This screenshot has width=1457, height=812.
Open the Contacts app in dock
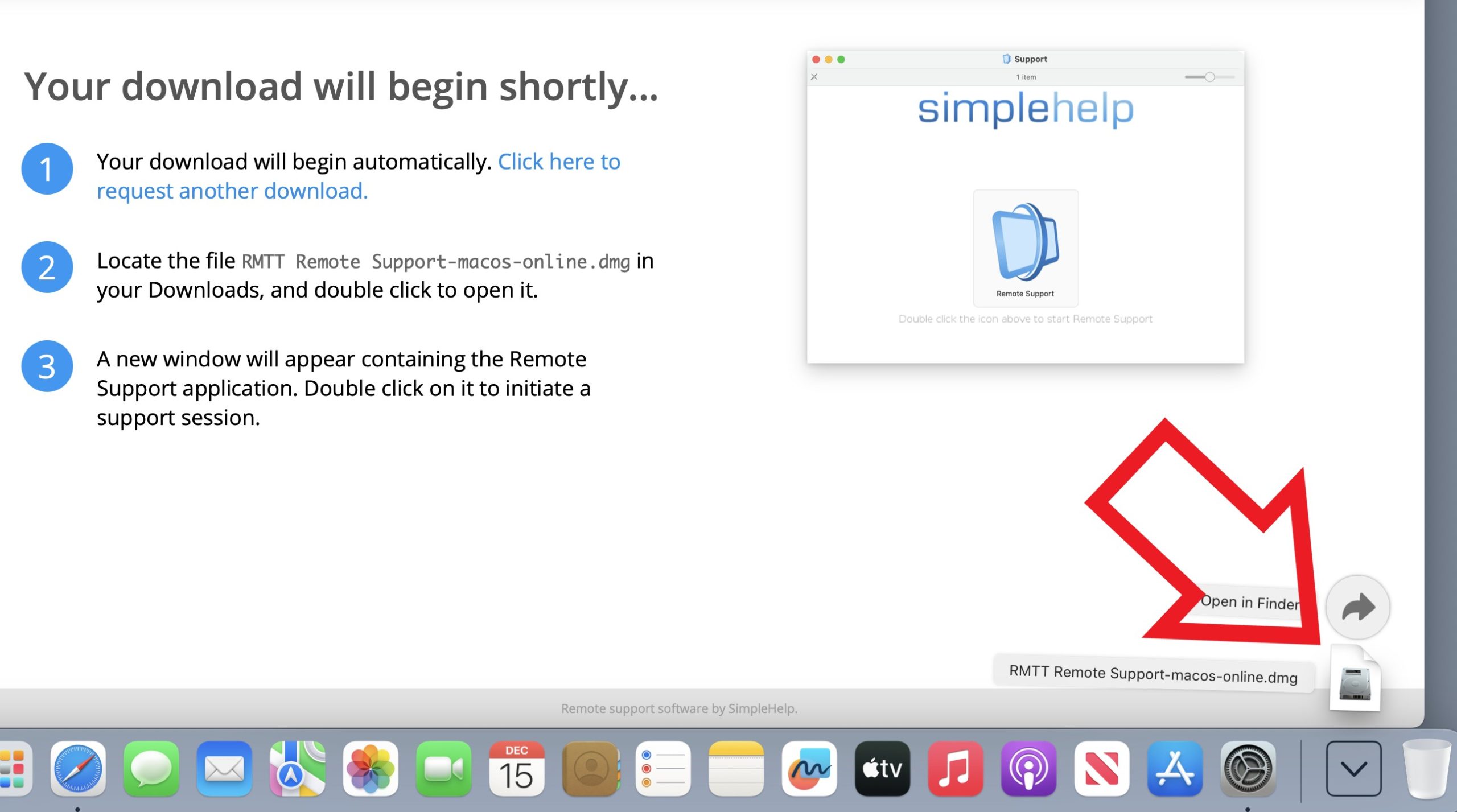[590, 769]
